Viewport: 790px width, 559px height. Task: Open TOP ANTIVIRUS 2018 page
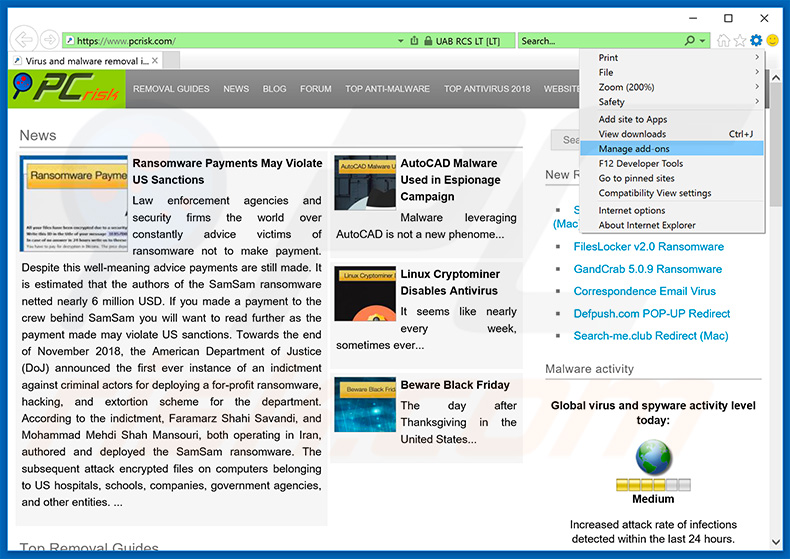(487, 89)
